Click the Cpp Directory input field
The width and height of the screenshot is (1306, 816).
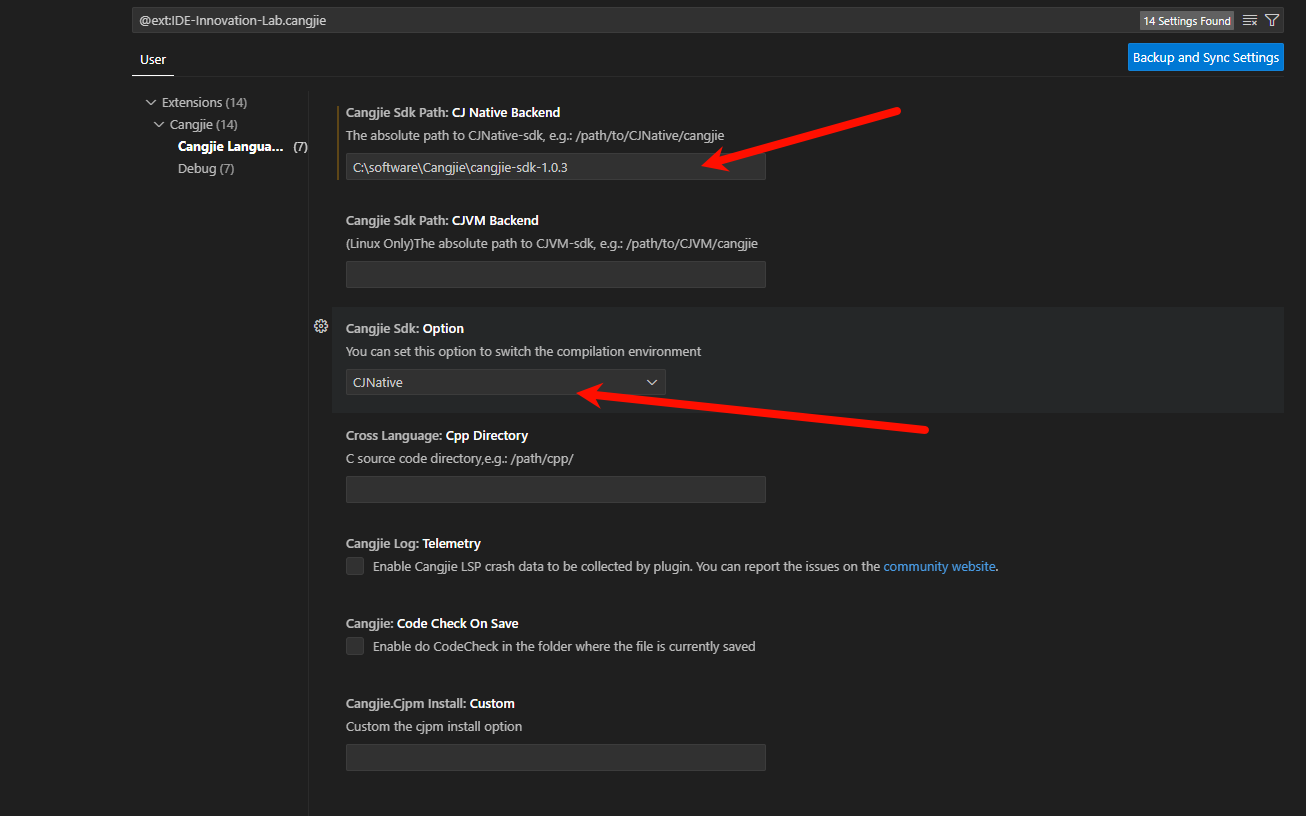click(556, 489)
